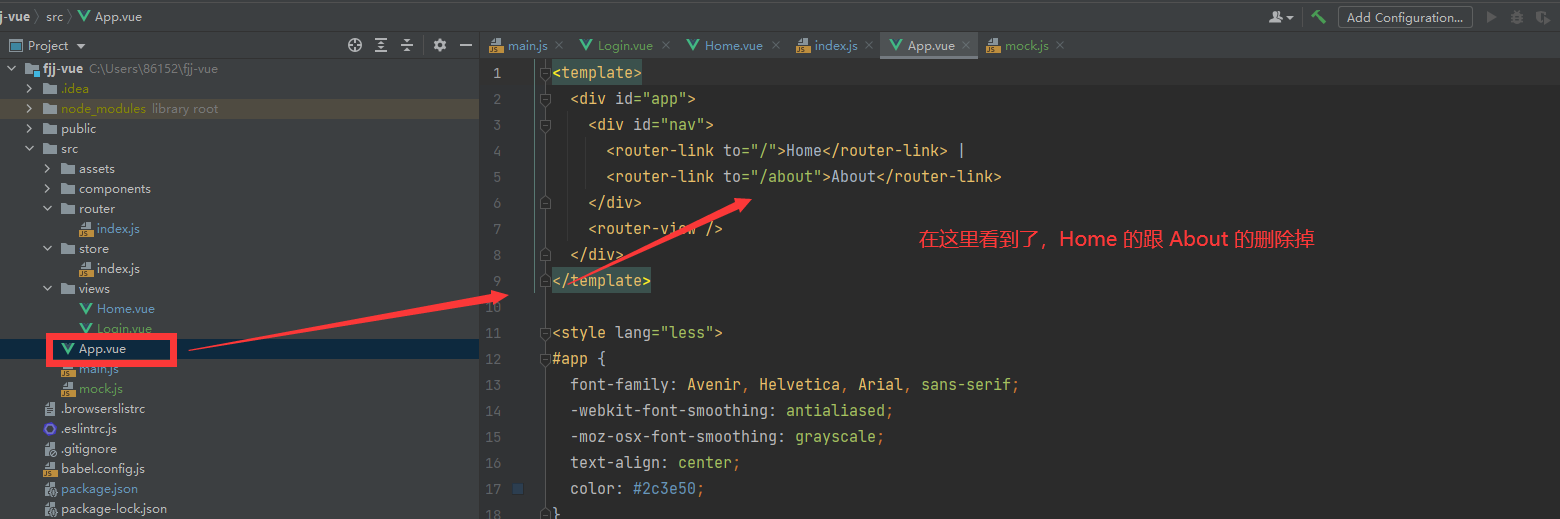The image size is (1560, 519).
Task: Click the green Build hammer icon
Action: click(1319, 17)
